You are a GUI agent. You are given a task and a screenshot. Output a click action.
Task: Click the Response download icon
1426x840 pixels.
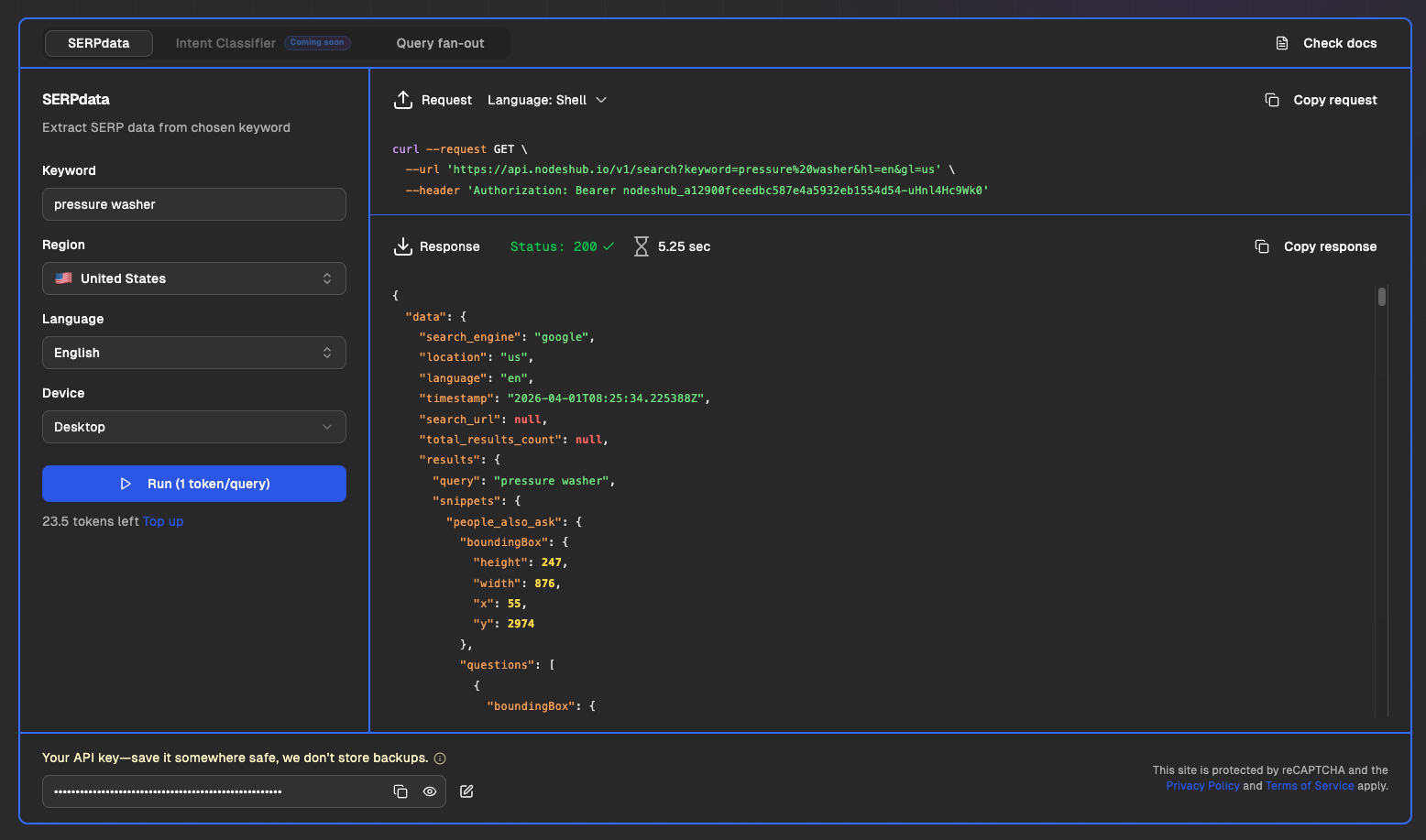tap(402, 246)
